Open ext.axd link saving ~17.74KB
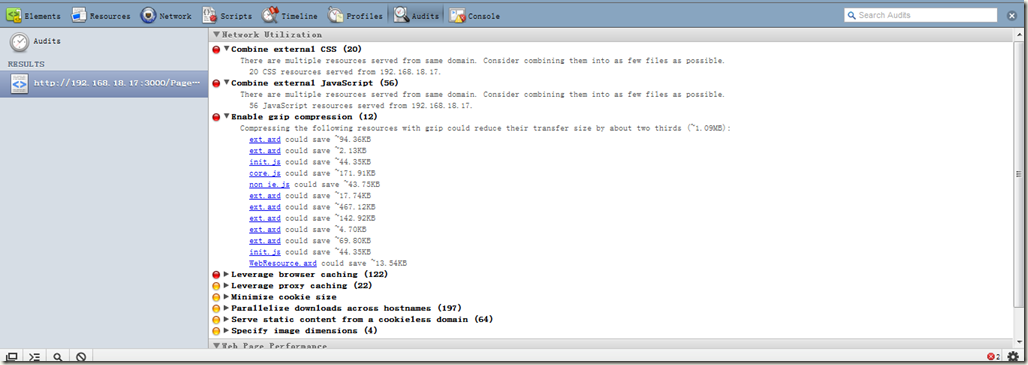Viewport: 1028px width, 365px height. (265, 196)
